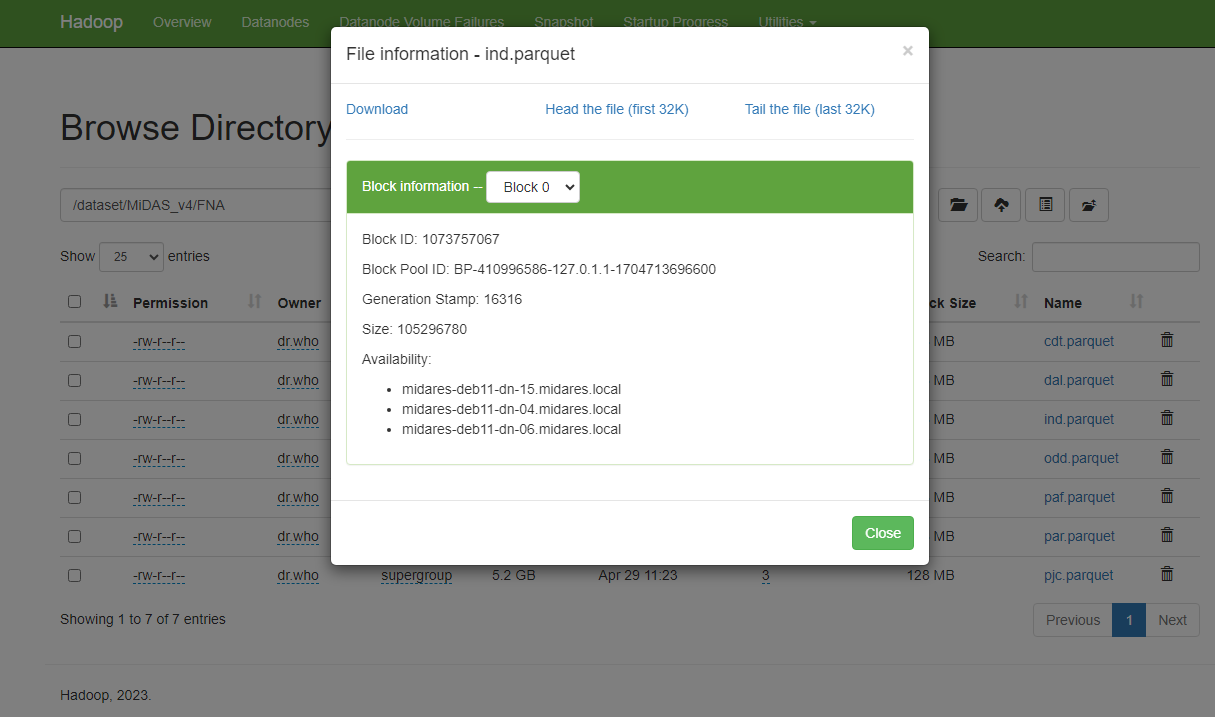Viewport: 1215px width, 717px height.
Task: Go to the Datanodes tab
Action: (x=275, y=22)
